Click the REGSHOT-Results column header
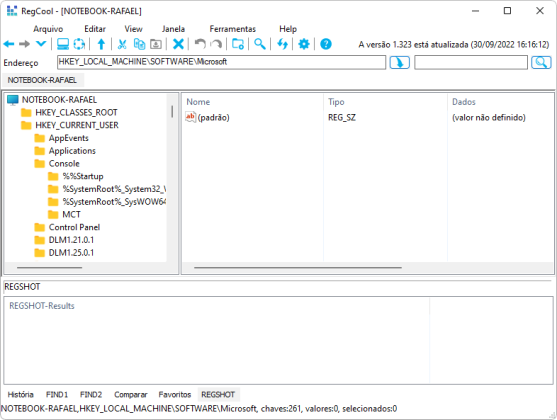Image resolution: width=557 pixels, height=420 pixels. (x=217, y=306)
